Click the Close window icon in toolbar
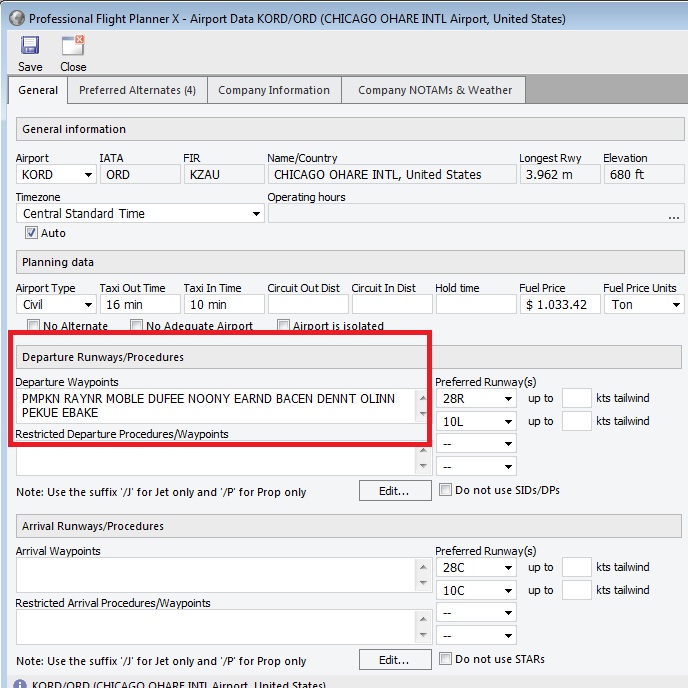The height and width of the screenshot is (688, 688). click(73, 46)
